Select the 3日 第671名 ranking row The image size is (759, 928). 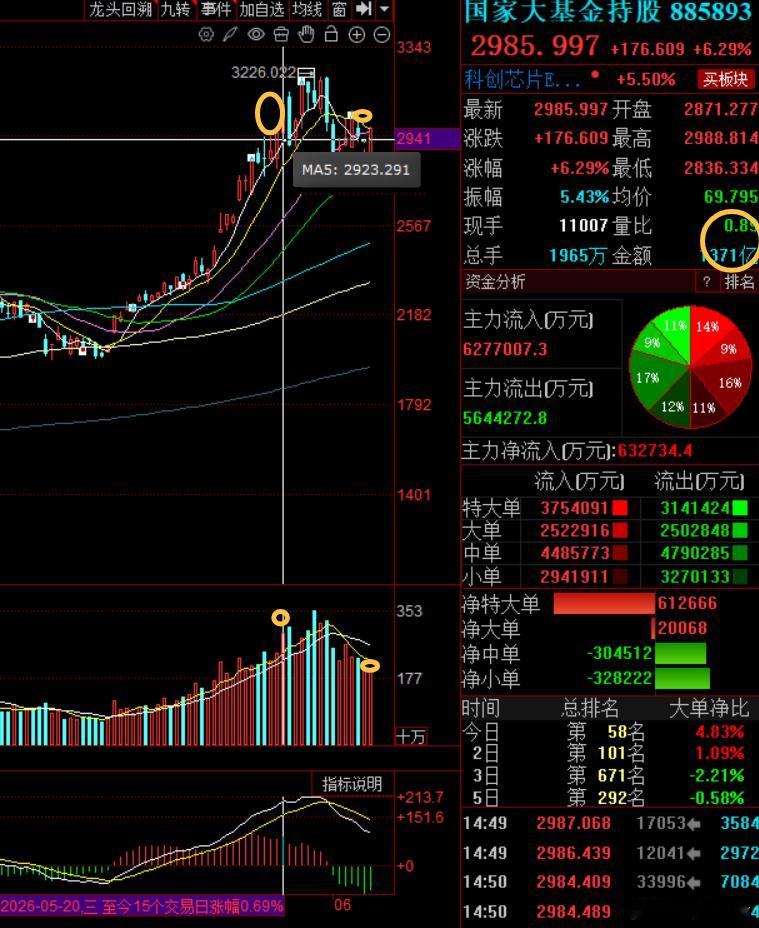pos(610,775)
